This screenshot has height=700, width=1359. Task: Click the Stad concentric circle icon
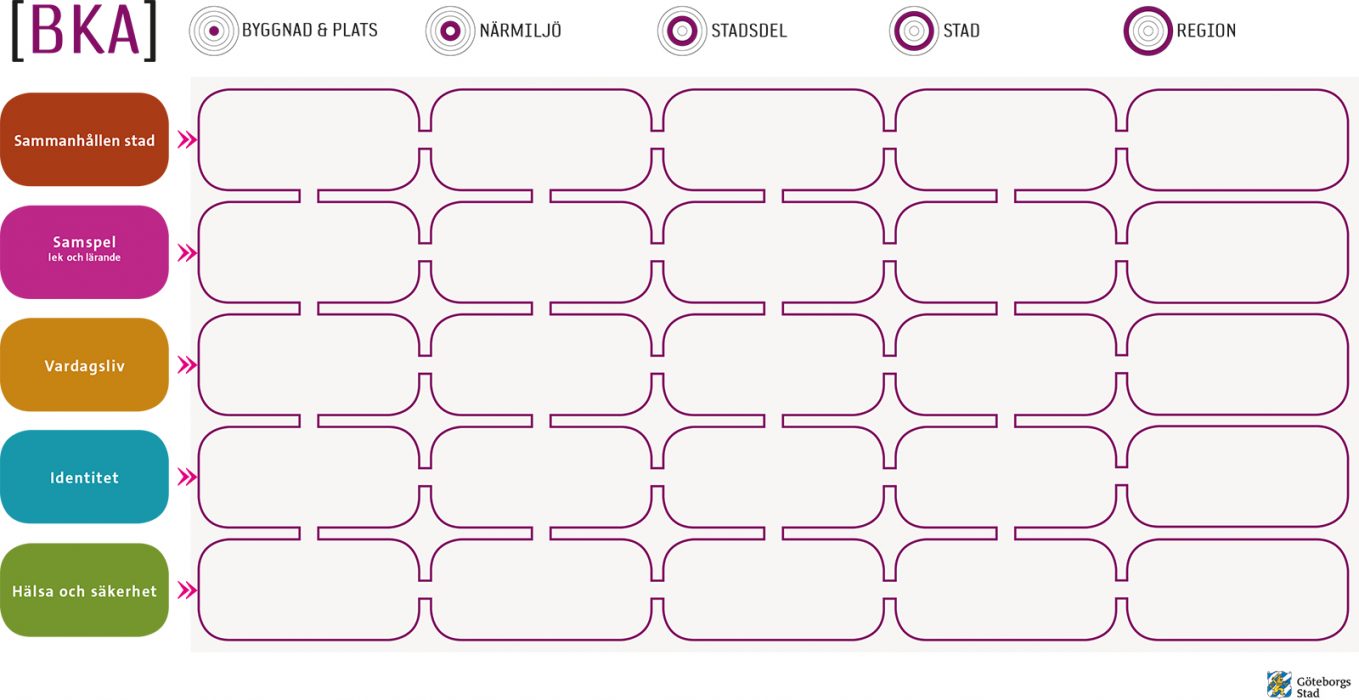pos(914,31)
